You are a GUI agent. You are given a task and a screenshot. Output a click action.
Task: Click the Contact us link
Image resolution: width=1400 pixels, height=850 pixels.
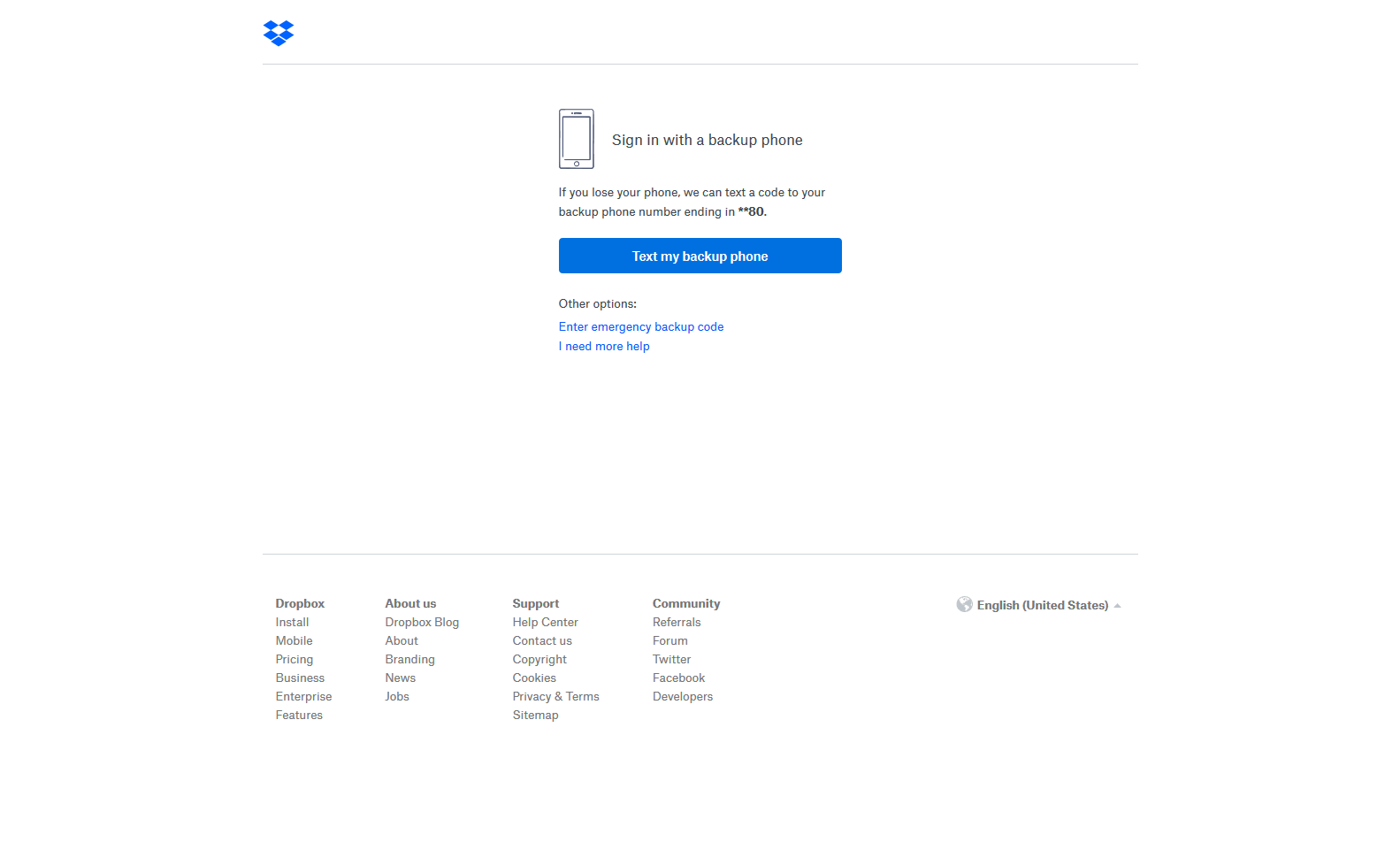542,640
